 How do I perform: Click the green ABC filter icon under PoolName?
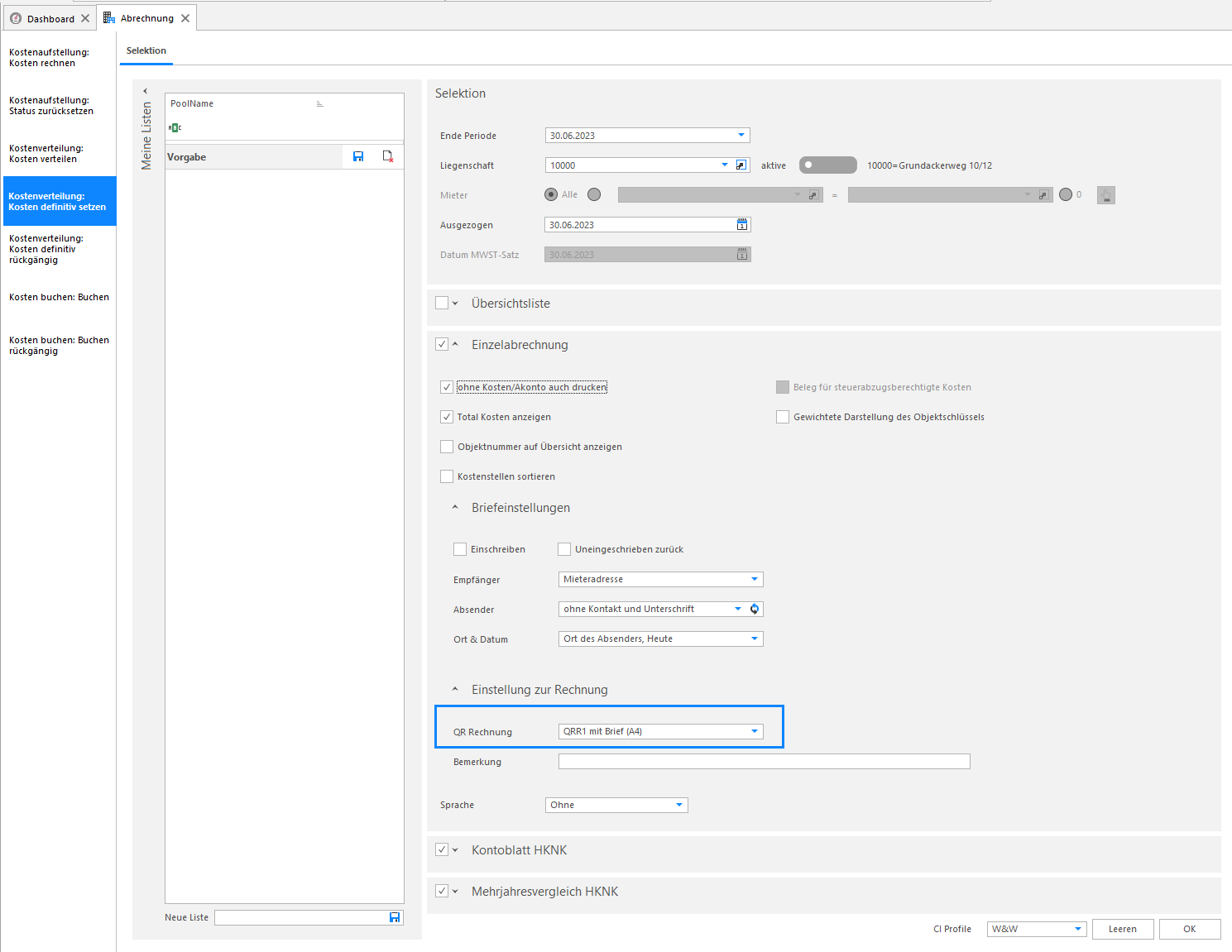(175, 127)
